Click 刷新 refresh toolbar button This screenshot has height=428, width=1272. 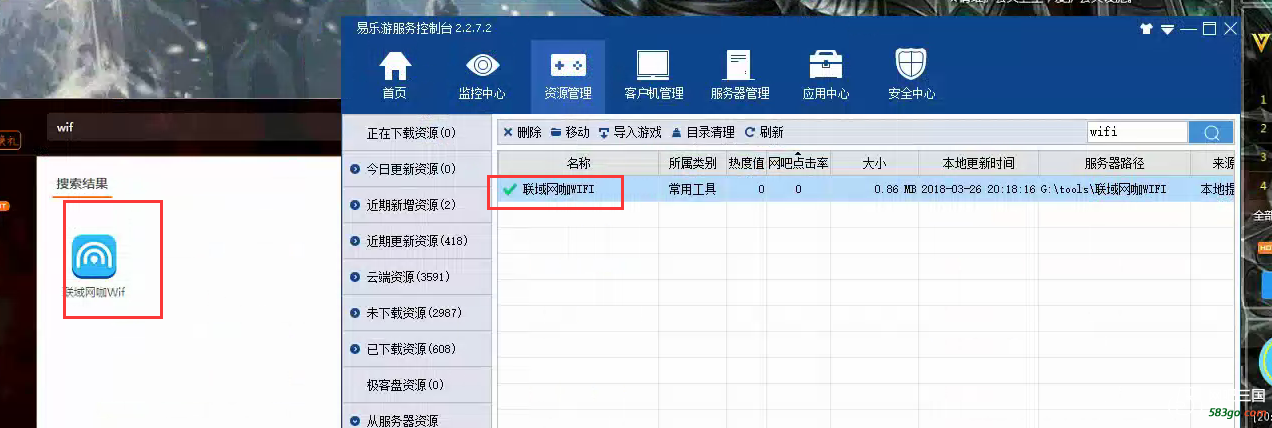point(764,132)
